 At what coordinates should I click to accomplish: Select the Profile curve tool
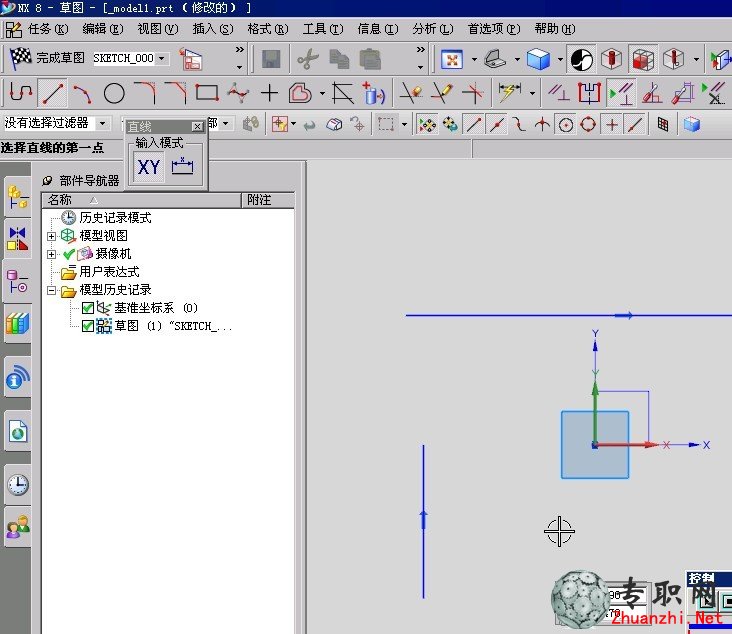21,92
